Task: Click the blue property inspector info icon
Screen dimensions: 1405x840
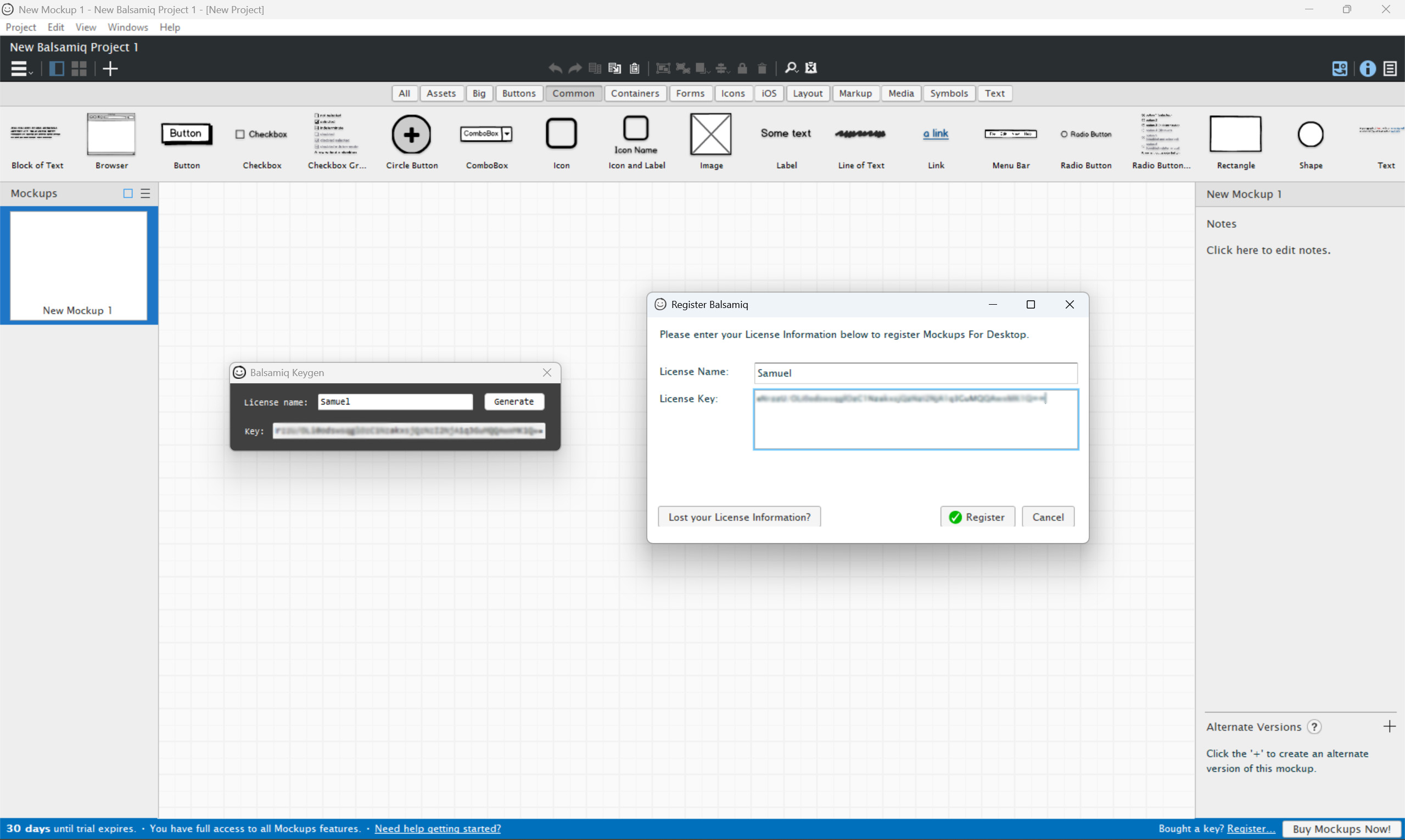Action: 1368,69
